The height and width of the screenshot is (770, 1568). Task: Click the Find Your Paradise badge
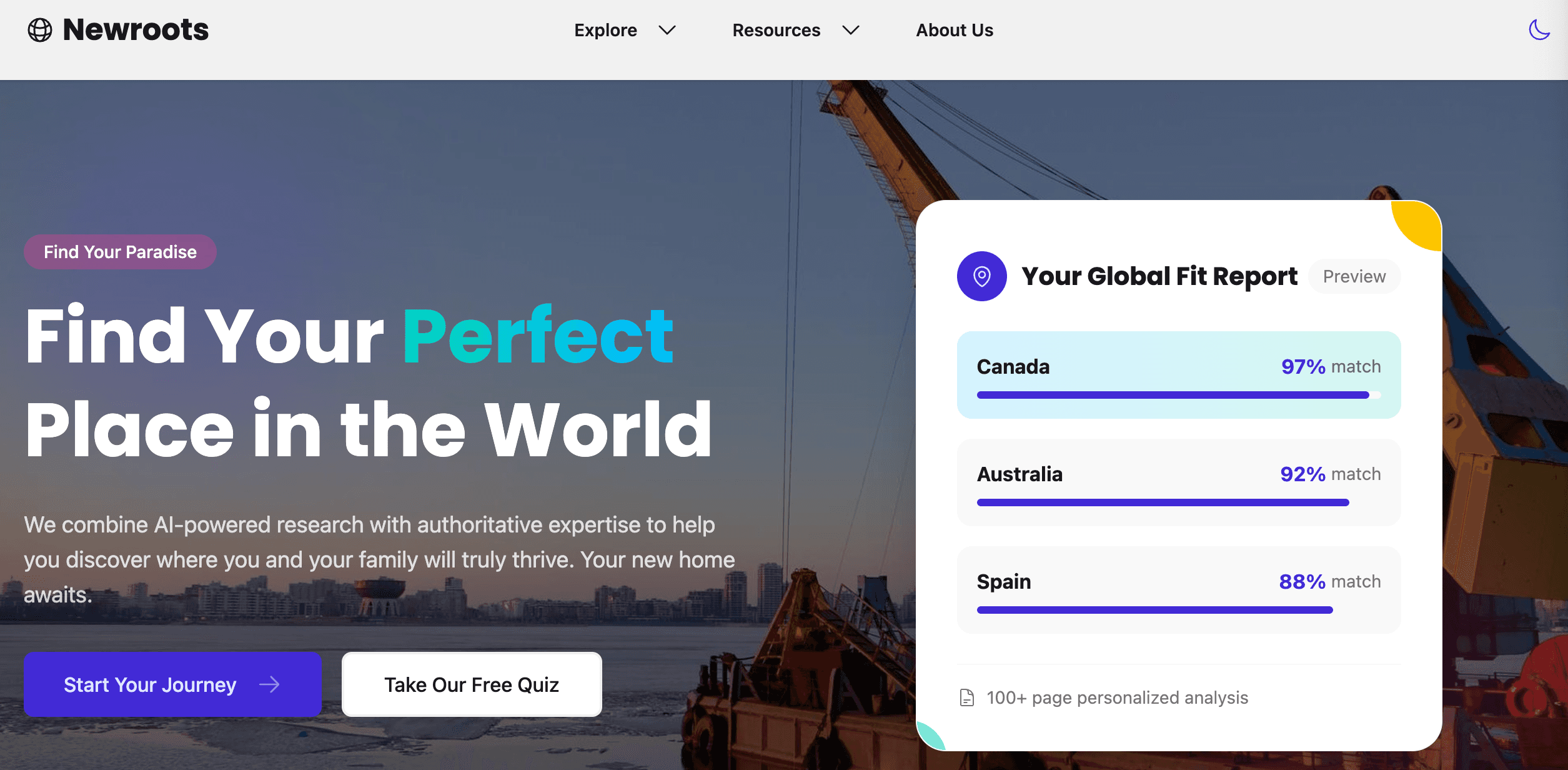click(x=120, y=252)
